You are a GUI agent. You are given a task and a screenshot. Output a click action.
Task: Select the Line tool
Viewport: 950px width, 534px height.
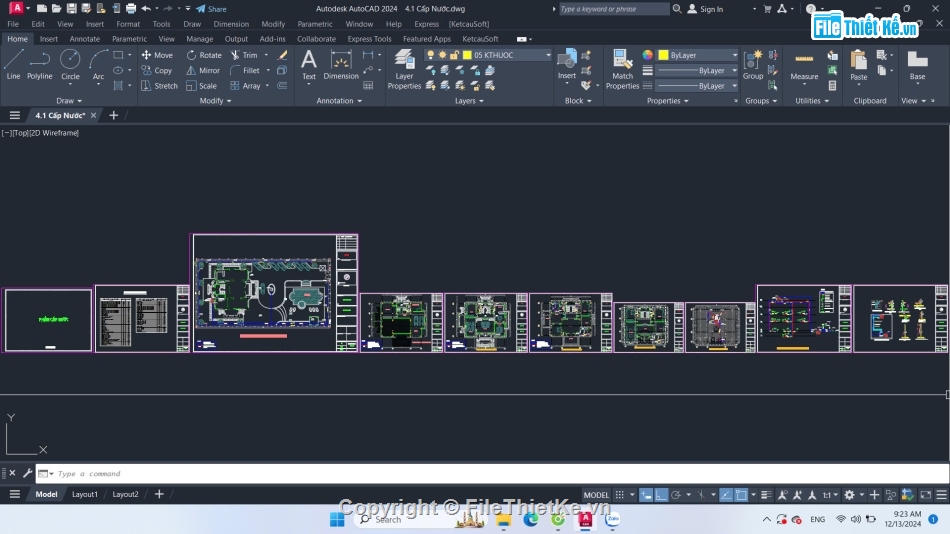13,65
